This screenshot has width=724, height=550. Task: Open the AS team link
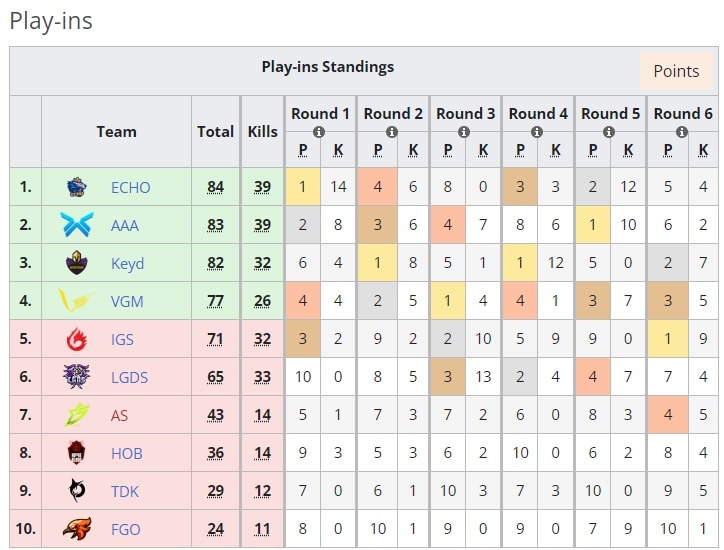tap(119, 415)
